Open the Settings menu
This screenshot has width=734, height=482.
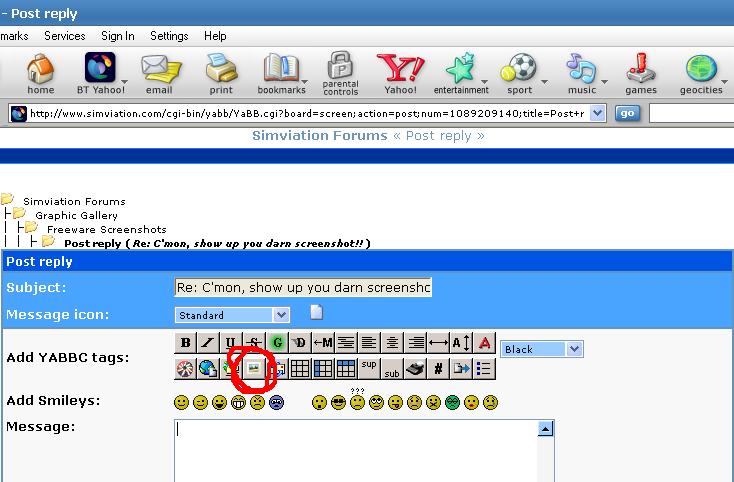click(x=169, y=36)
